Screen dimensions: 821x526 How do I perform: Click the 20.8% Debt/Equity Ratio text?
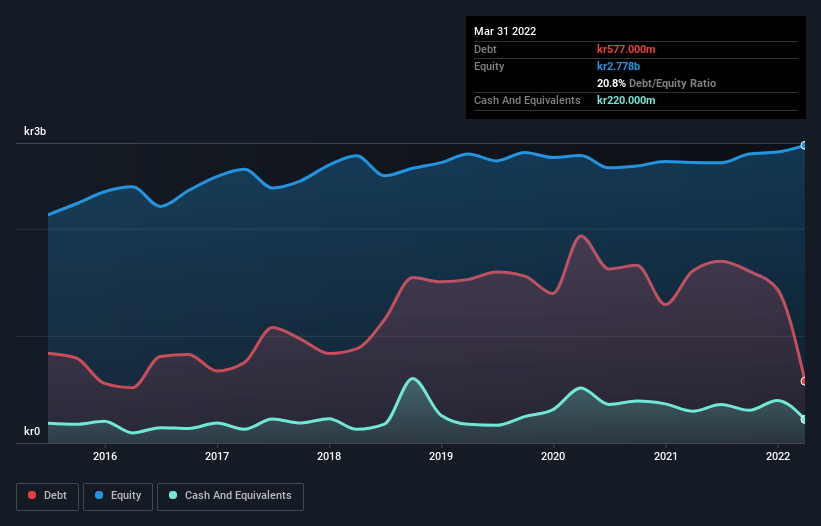click(656, 83)
